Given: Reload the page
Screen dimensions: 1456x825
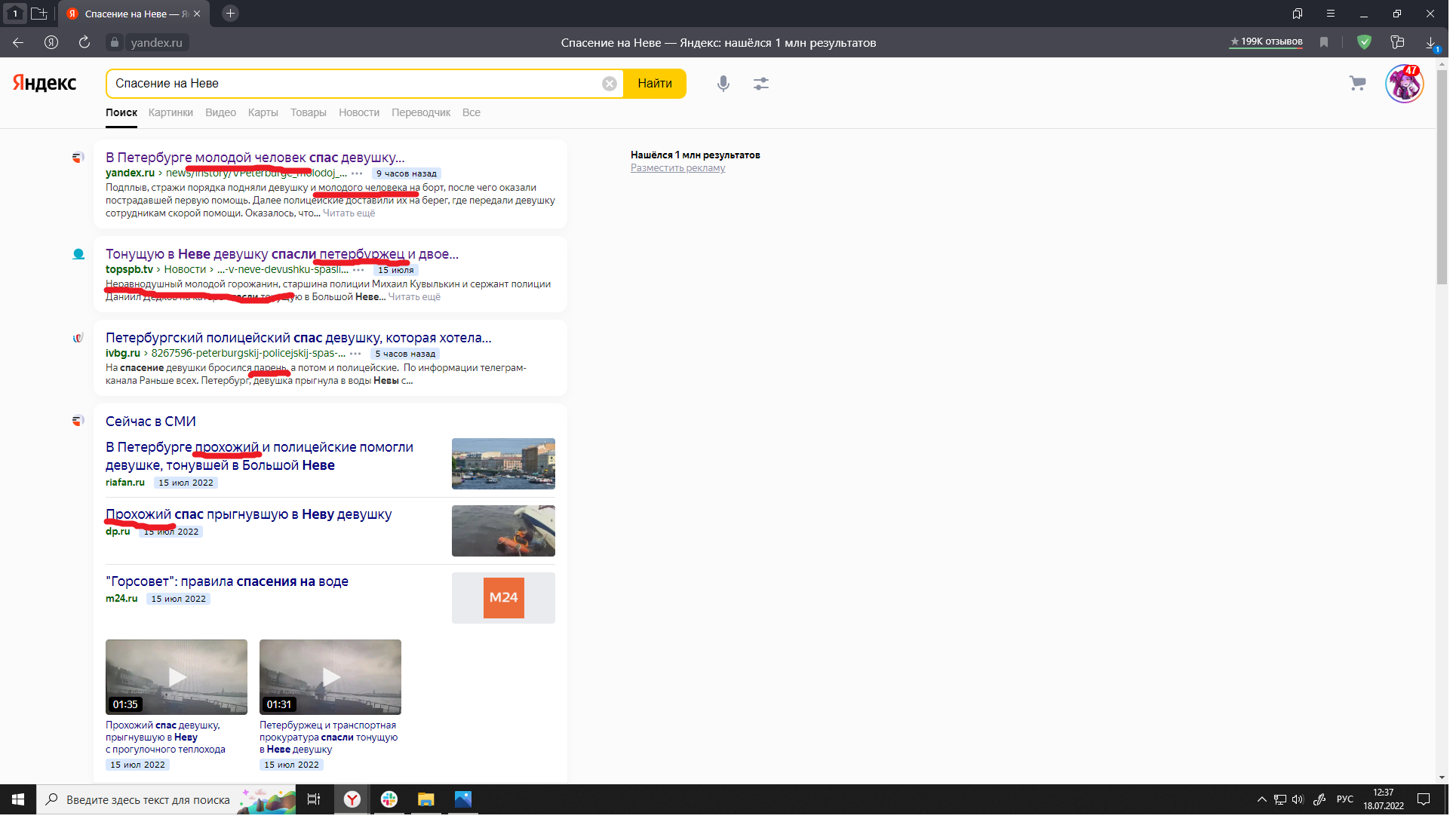Looking at the screenshot, I should (x=84, y=42).
